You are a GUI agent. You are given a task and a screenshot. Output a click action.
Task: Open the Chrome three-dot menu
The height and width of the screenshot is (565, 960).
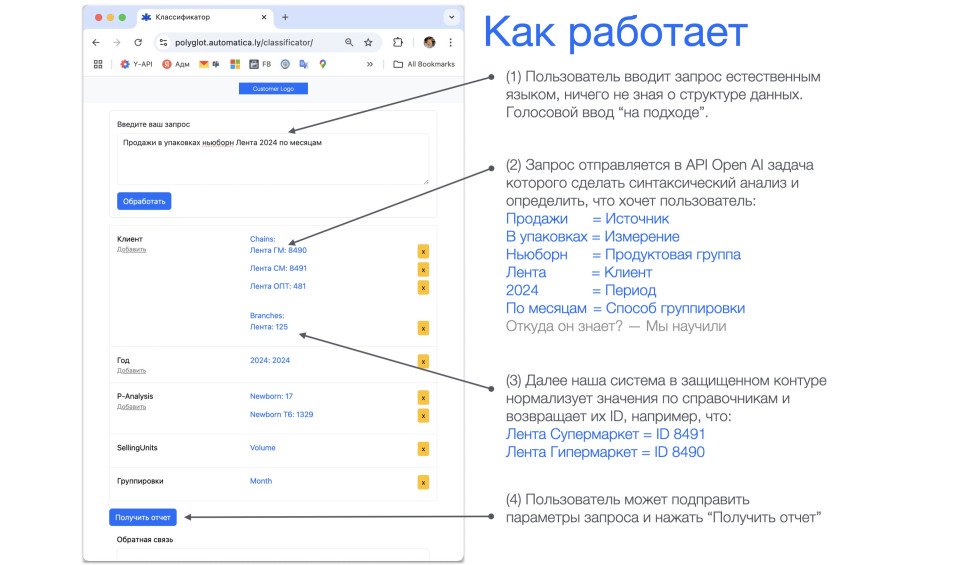(451, 42)
